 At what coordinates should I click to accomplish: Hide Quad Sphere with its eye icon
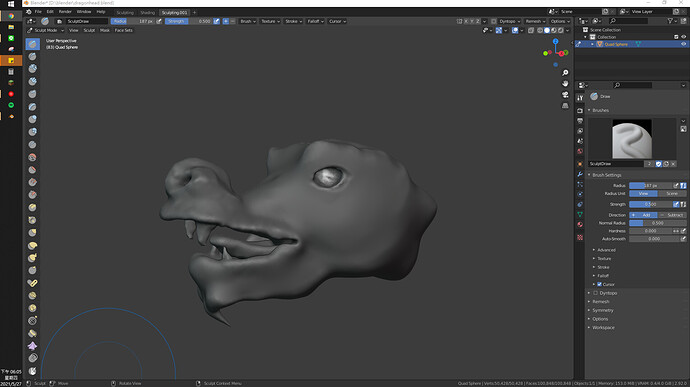pos(683,44)
